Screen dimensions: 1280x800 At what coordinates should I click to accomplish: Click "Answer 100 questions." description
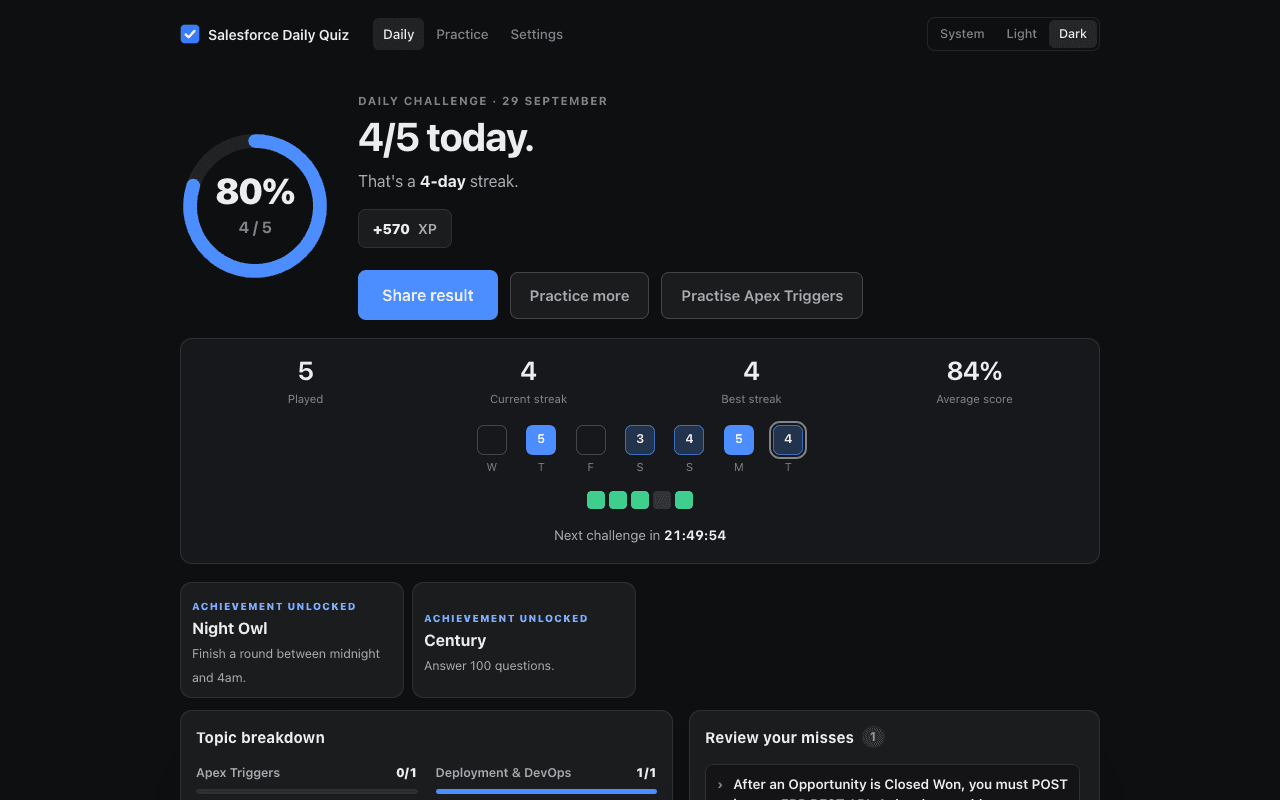(x=489, y=666)
